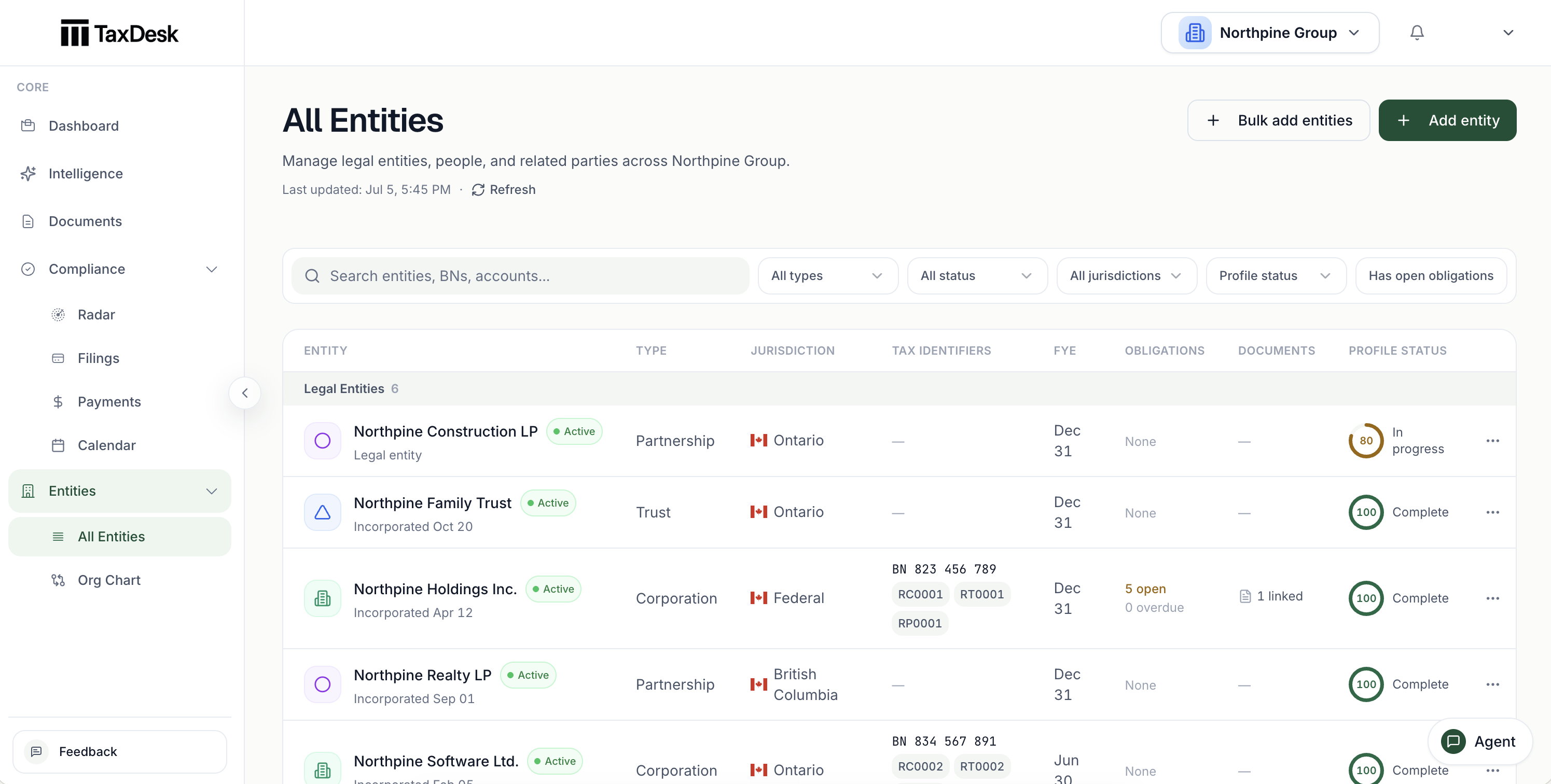1551x784 pixels.
Task: Open Org Chart view
Action: point(119,580)
